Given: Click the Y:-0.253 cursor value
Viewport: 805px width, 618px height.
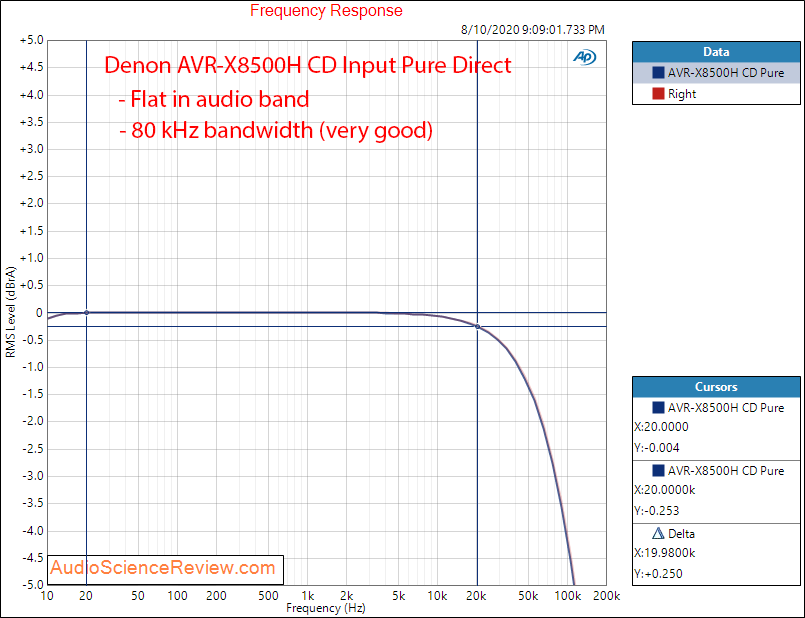Looking at the screenshot, I should (x=657, y=511).
